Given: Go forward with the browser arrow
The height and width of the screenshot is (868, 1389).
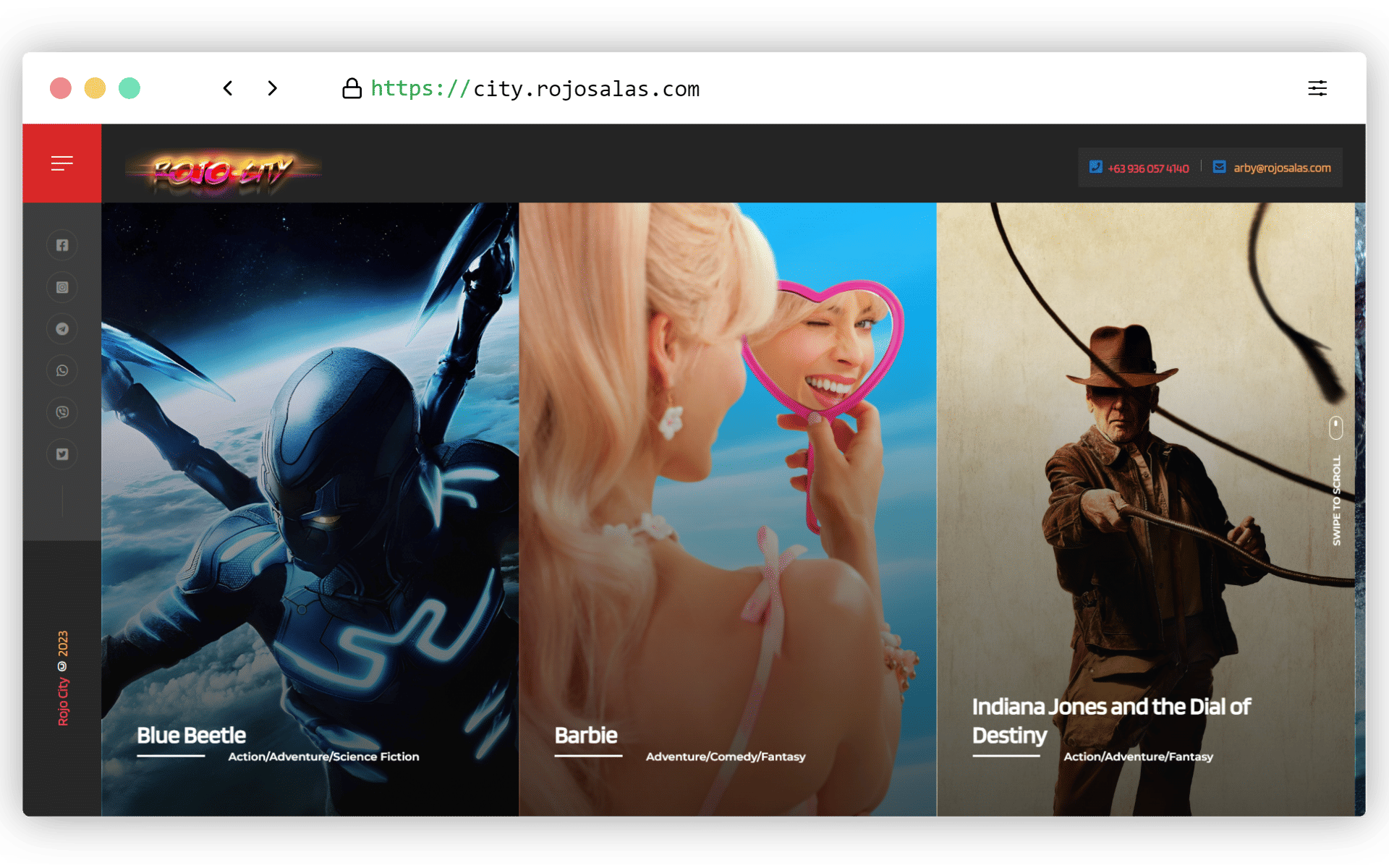Looking at the screenshot, I should 272,88.
